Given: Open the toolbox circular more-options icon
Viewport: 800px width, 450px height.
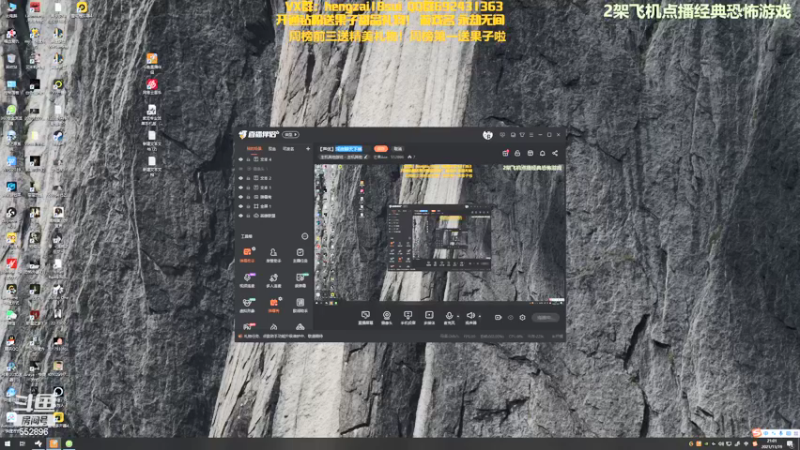Looking at the screenshot, I should tap(305, 236).
